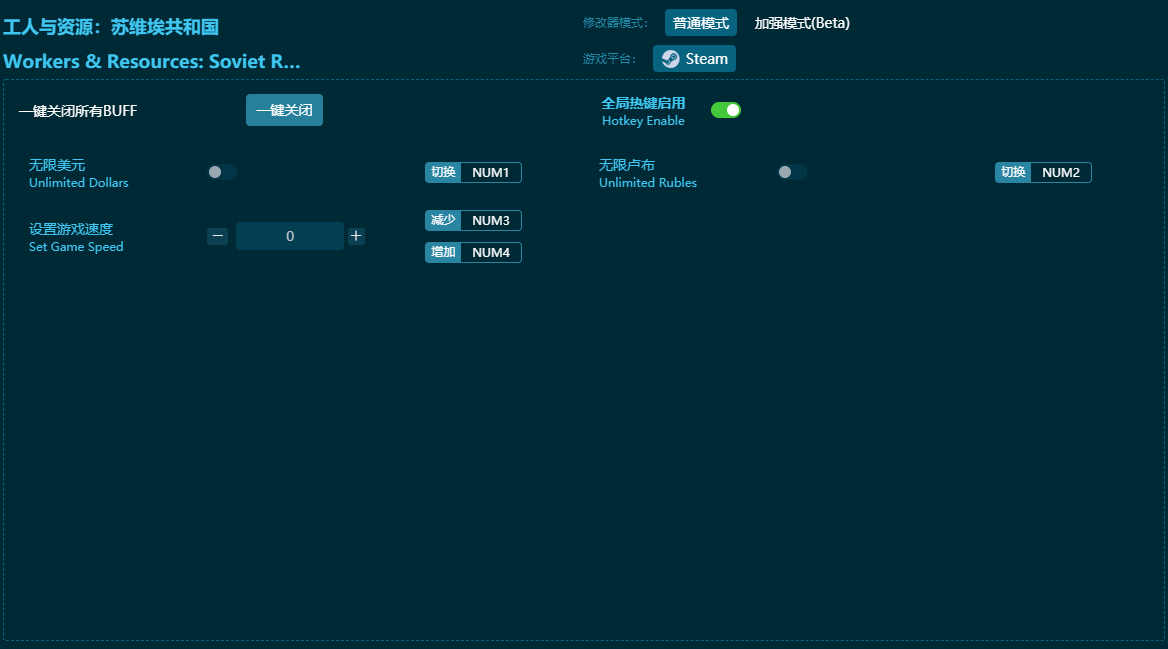
Task: Turn off the global Hotkey Enable switch
Action: pyautogui.click(x=726, y=110)
